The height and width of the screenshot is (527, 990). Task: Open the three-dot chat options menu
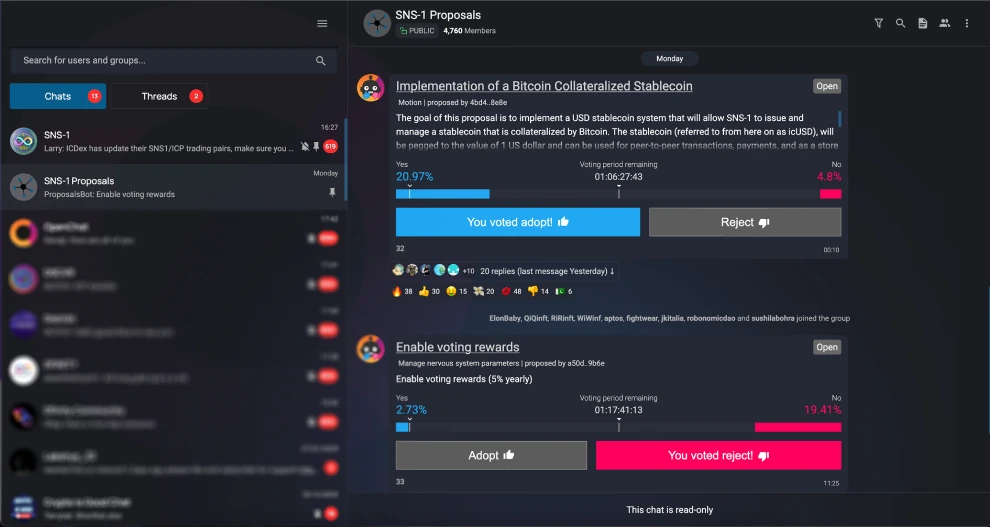(x=967, y=23)
